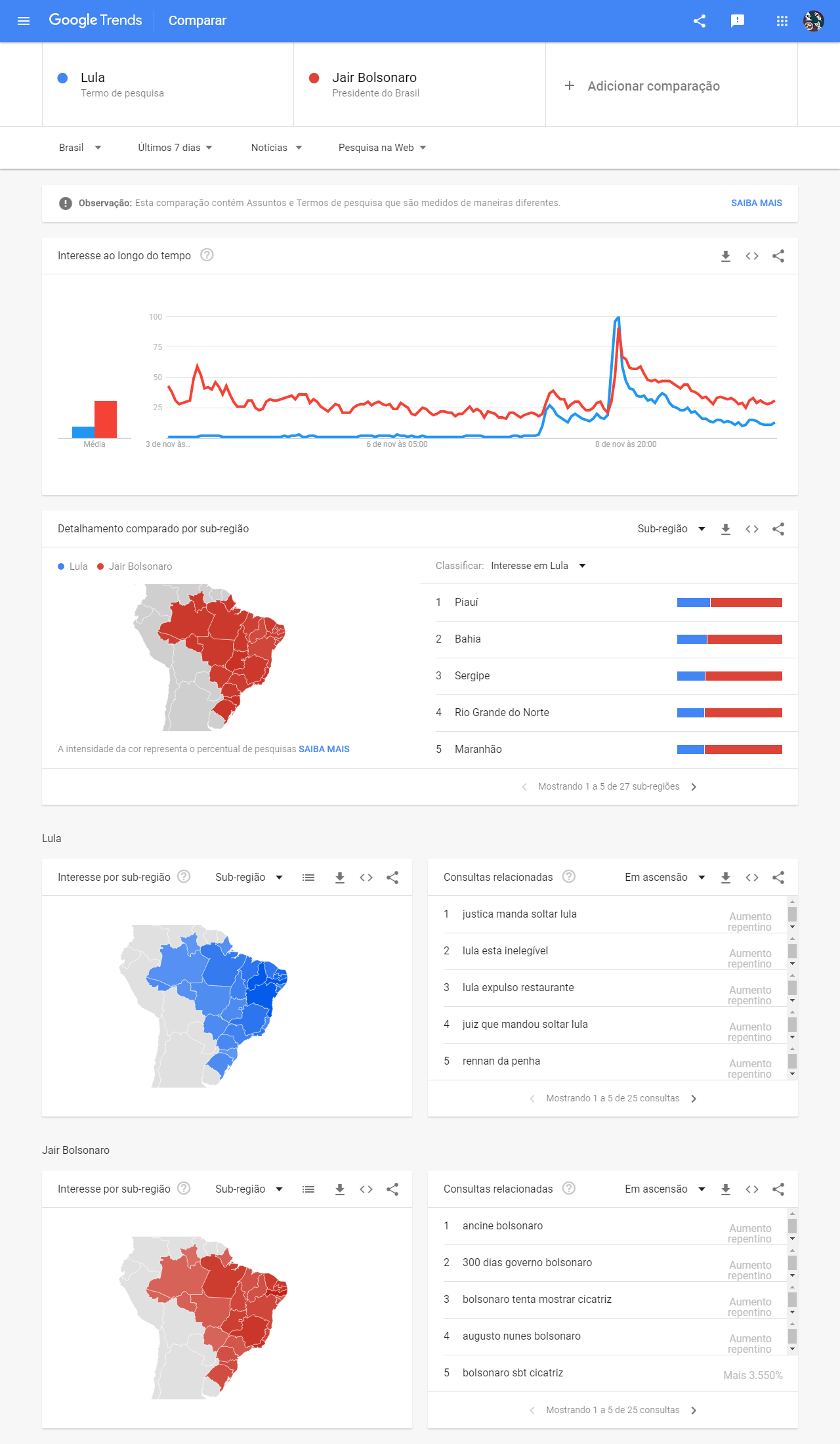Click the SAIBA MAIS link in the note
This screenshot has height=1444, width=840.
(x=756, y=203)
